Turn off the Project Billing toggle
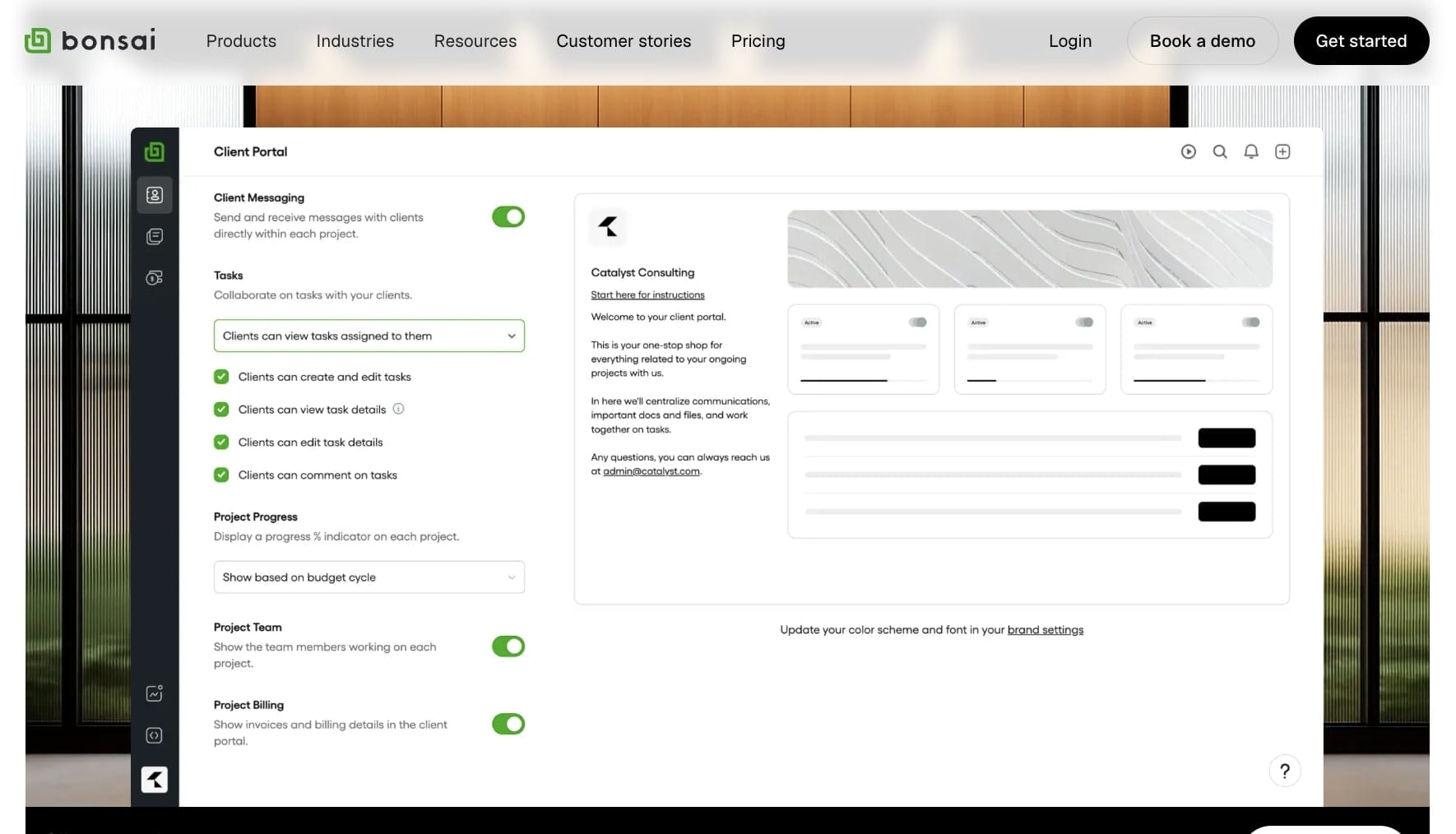This screenshot has height=834, width=1456. click(508, 724)
